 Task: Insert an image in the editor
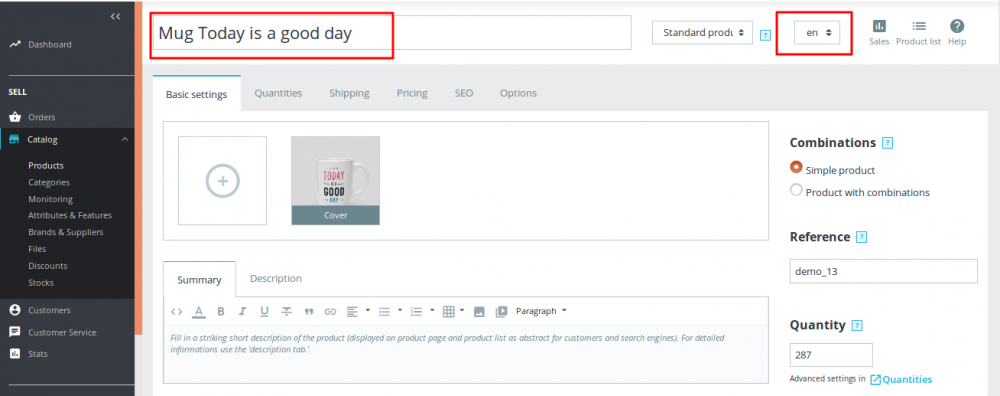(x=480, y=312)
